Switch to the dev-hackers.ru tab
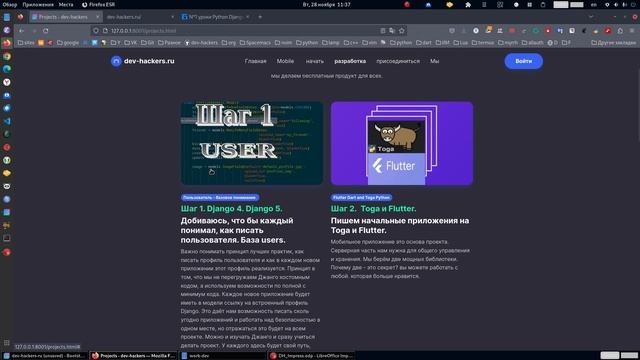This screenshot has width=640, height=360. [x=139, y=17]
